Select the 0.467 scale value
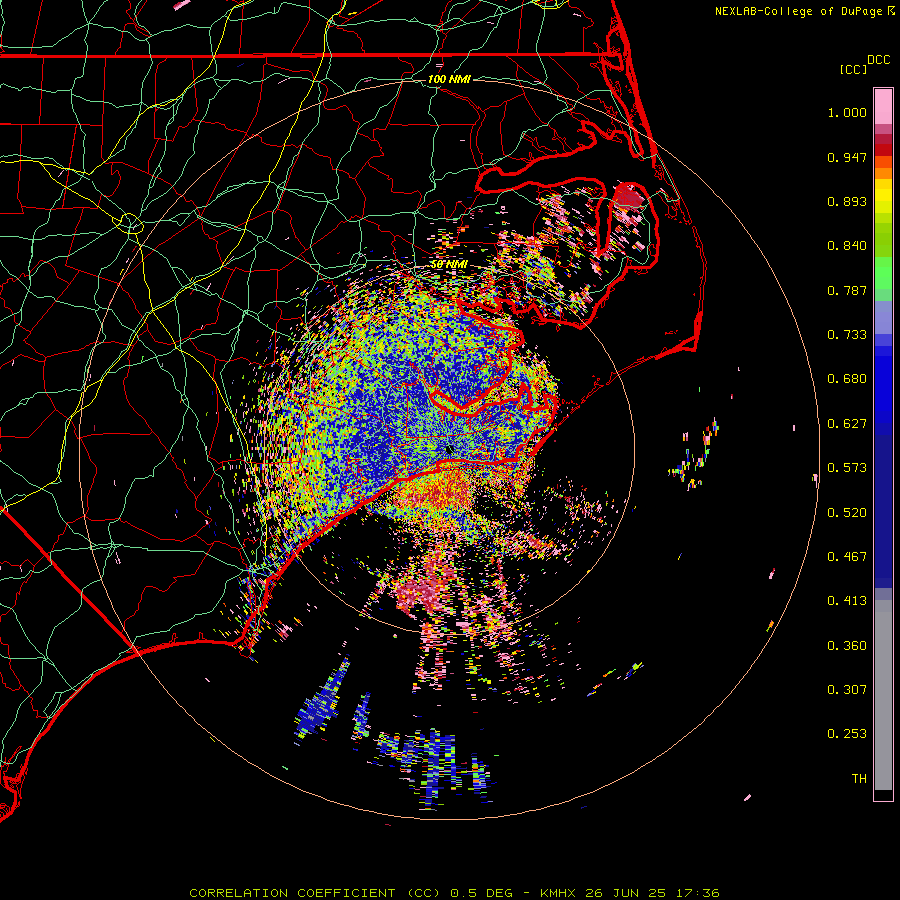 [847, 557]
